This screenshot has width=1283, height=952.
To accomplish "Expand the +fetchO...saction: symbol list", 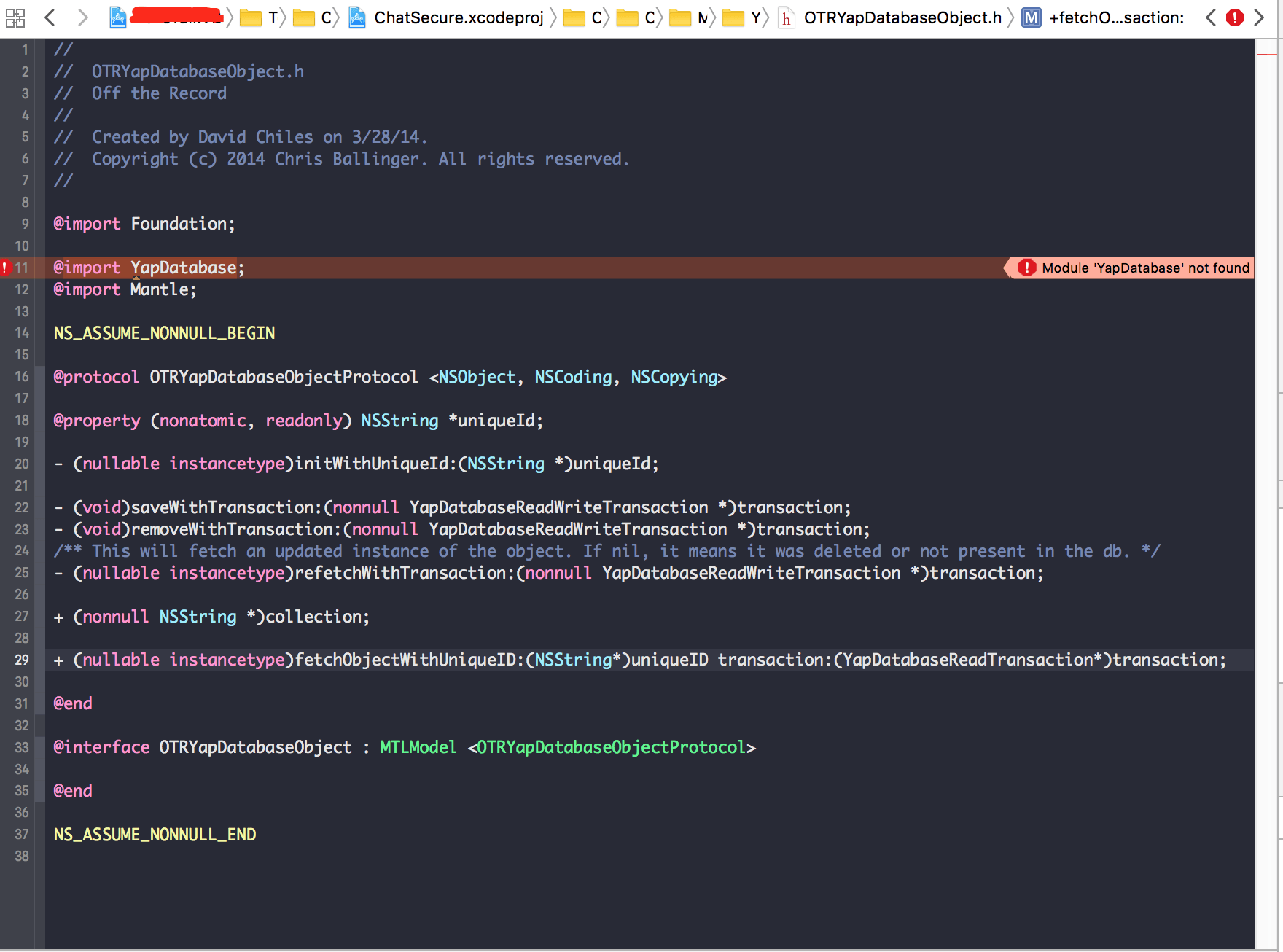I will (1115, 17).
